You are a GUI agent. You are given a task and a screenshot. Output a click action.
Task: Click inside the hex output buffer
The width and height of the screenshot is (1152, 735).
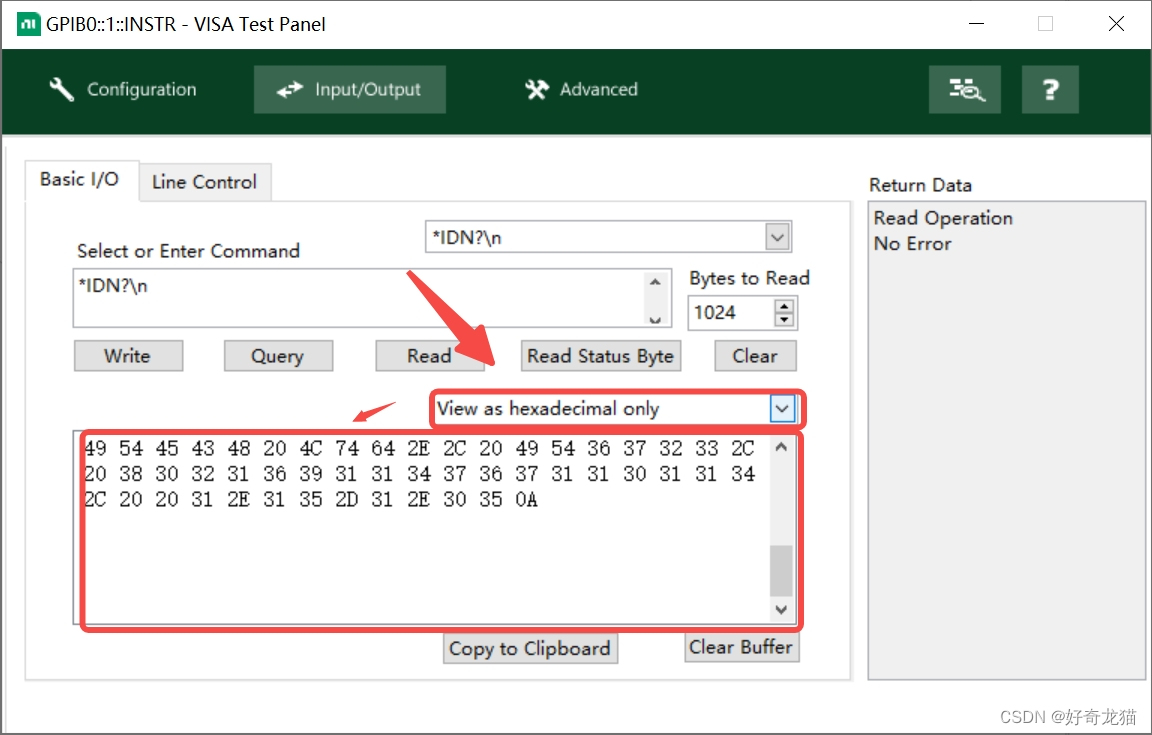pos(426,529)
